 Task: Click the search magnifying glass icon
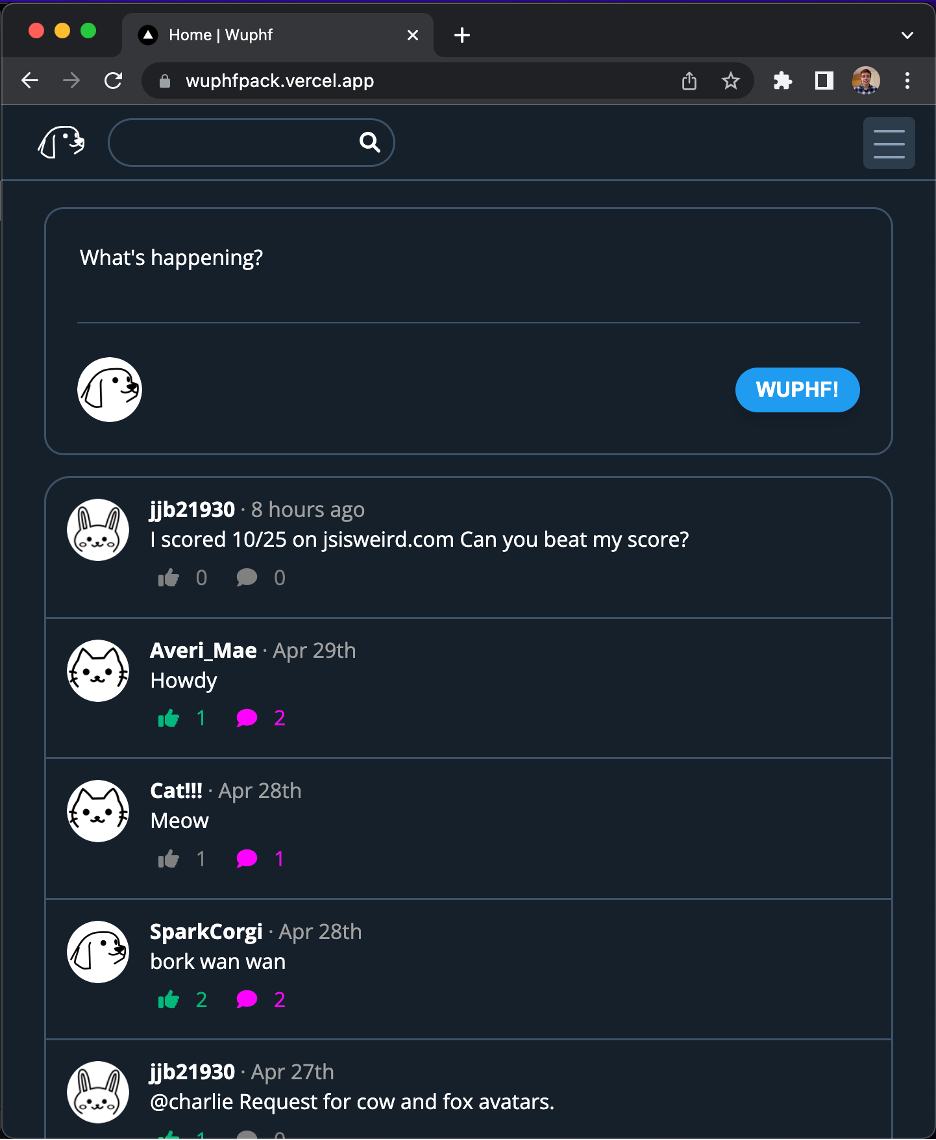point(369,142)
